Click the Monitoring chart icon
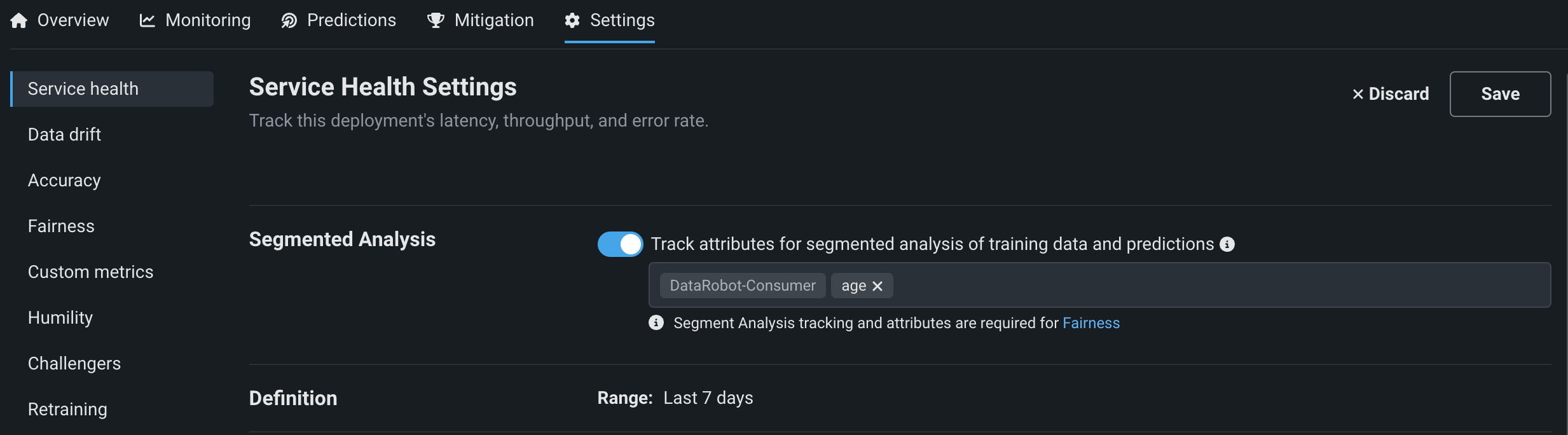 148,21
